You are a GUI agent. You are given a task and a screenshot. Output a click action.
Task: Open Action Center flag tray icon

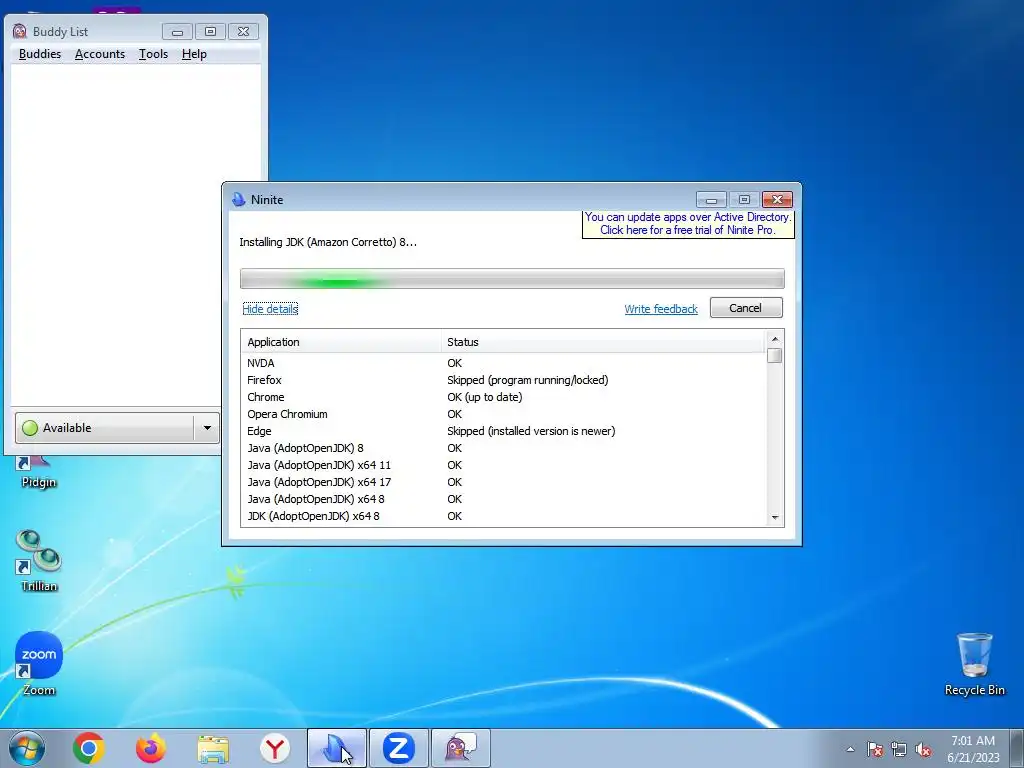(875, 749)
